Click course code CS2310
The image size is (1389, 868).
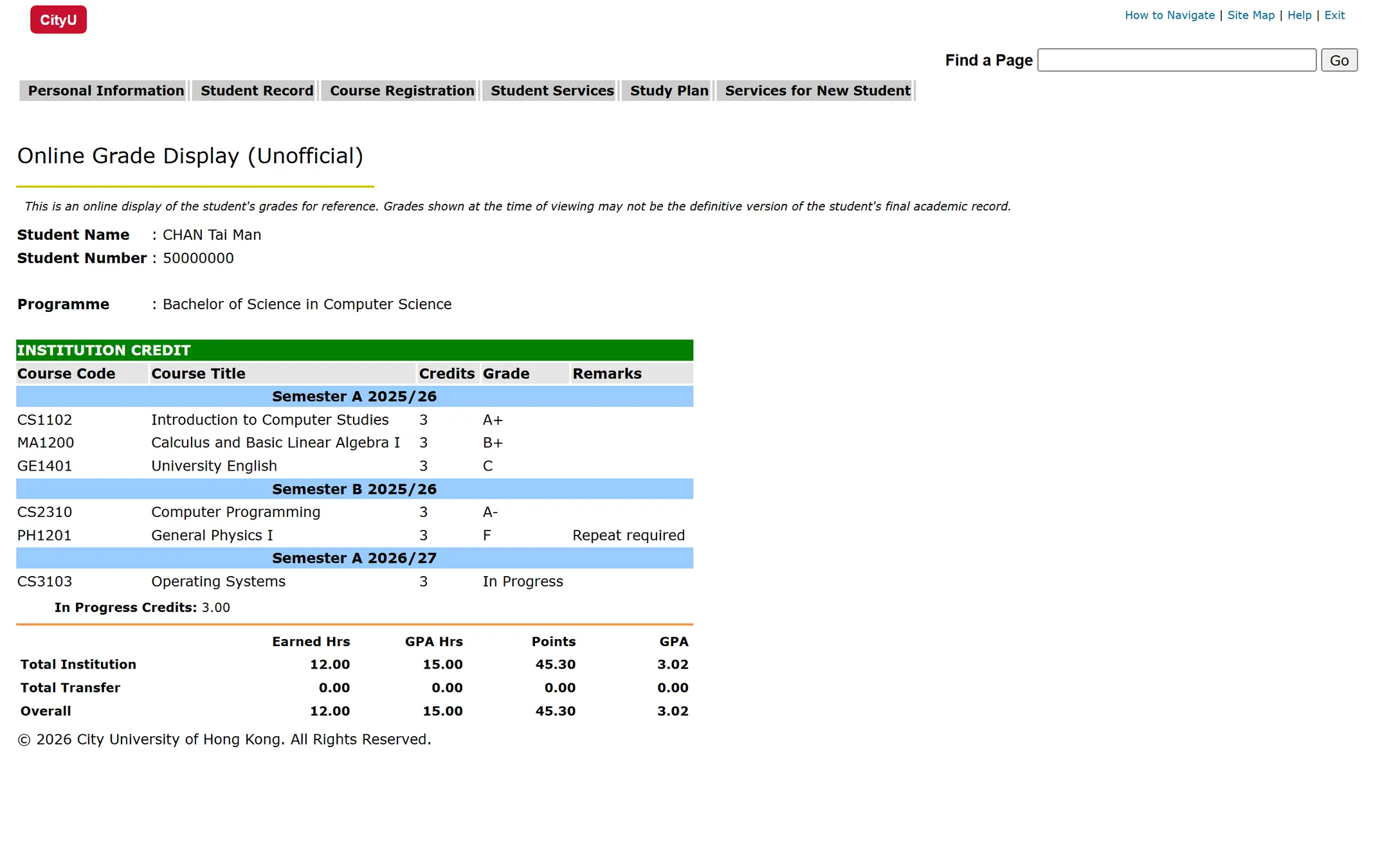[x=45, y=512]
